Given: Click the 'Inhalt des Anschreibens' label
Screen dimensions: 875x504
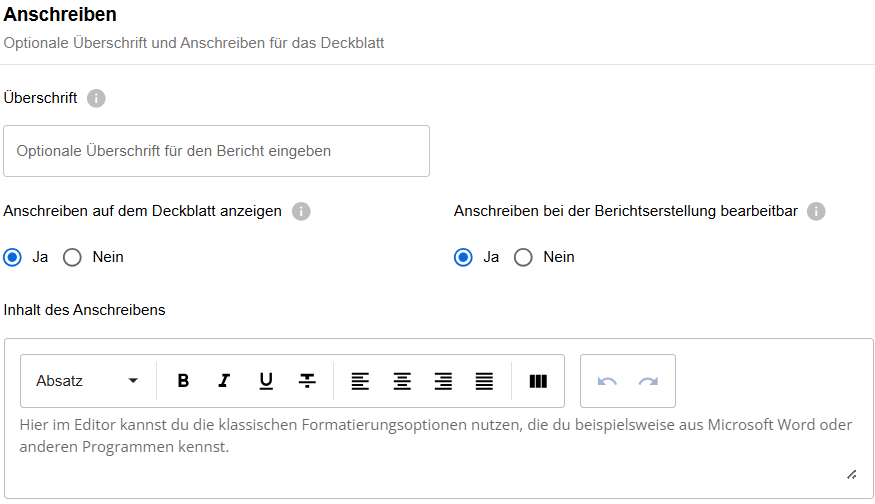Looking at the screenshot, I should [x=84, y=310].
